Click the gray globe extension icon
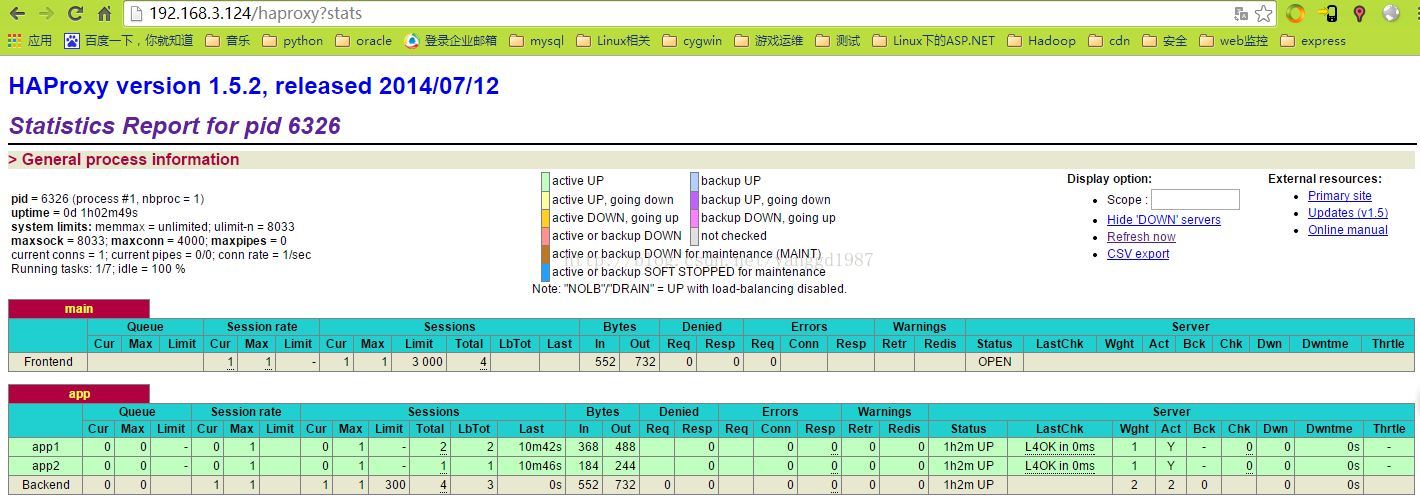 click(1391, 14)
